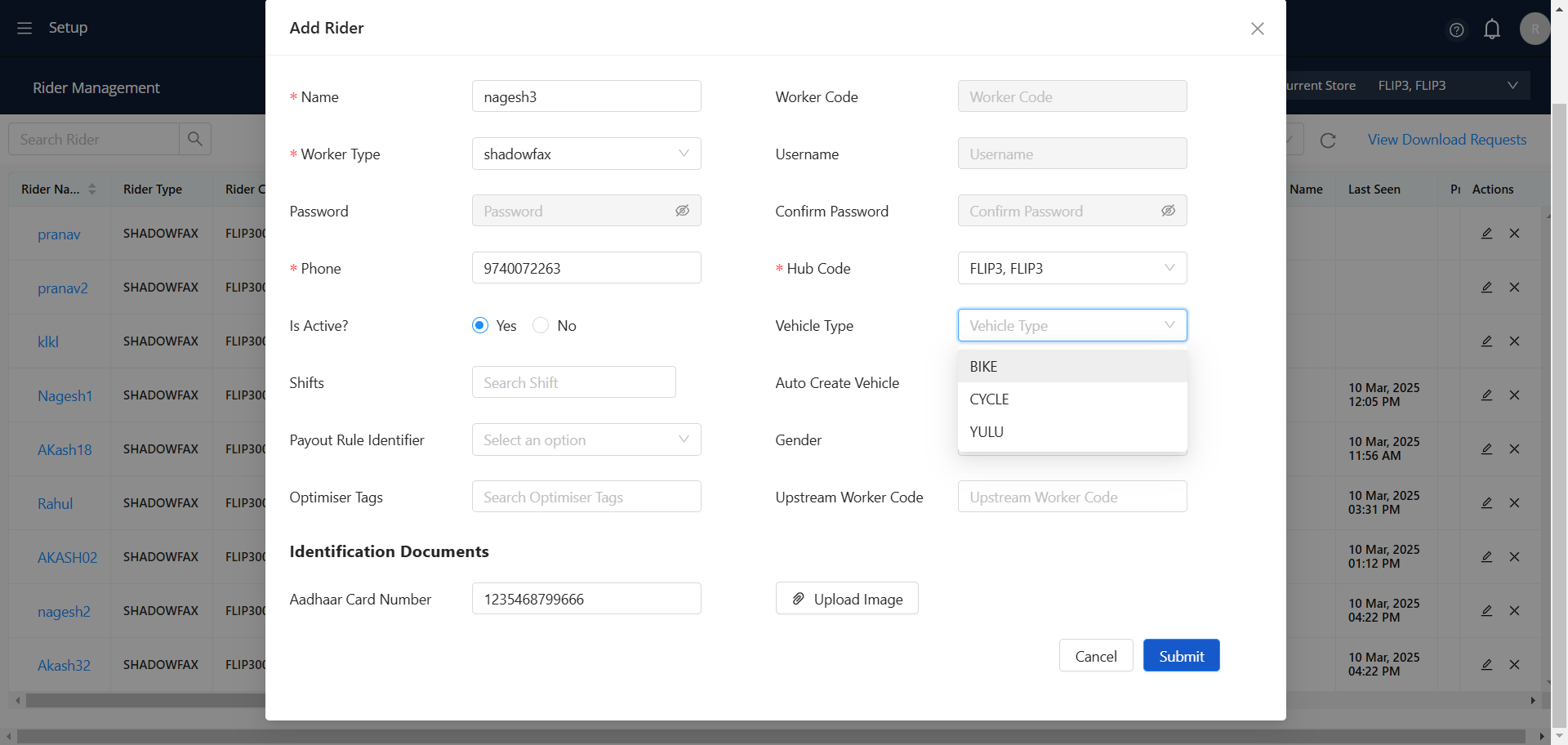Click the delete X for rider nagesh2
1568x745 pixels.
1514,611
